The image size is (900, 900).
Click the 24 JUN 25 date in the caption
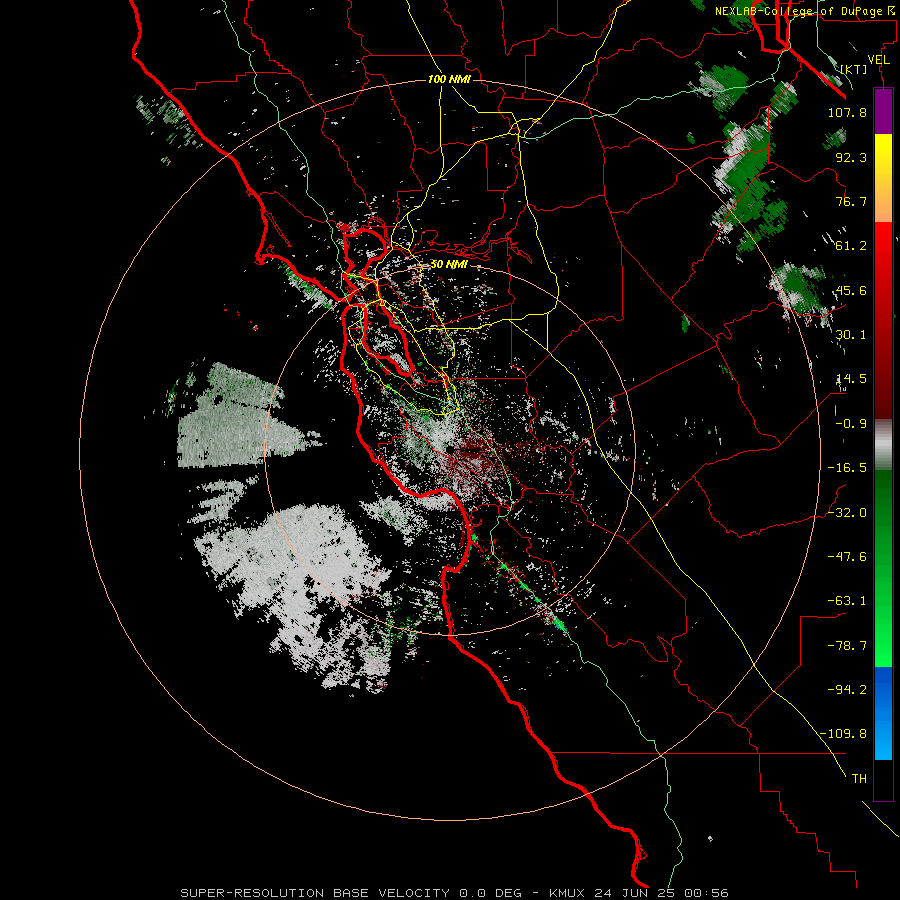(x=635, y=893)
